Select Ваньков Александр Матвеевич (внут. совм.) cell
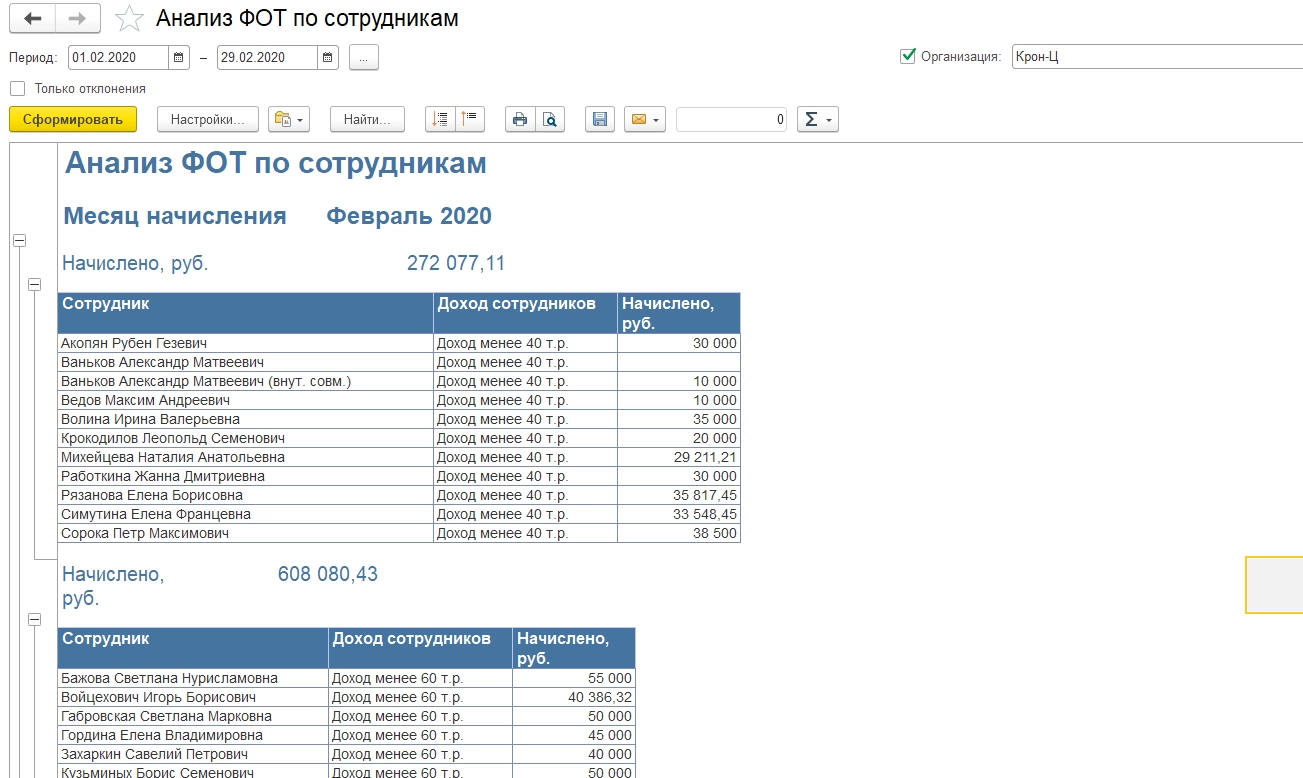 246,381
